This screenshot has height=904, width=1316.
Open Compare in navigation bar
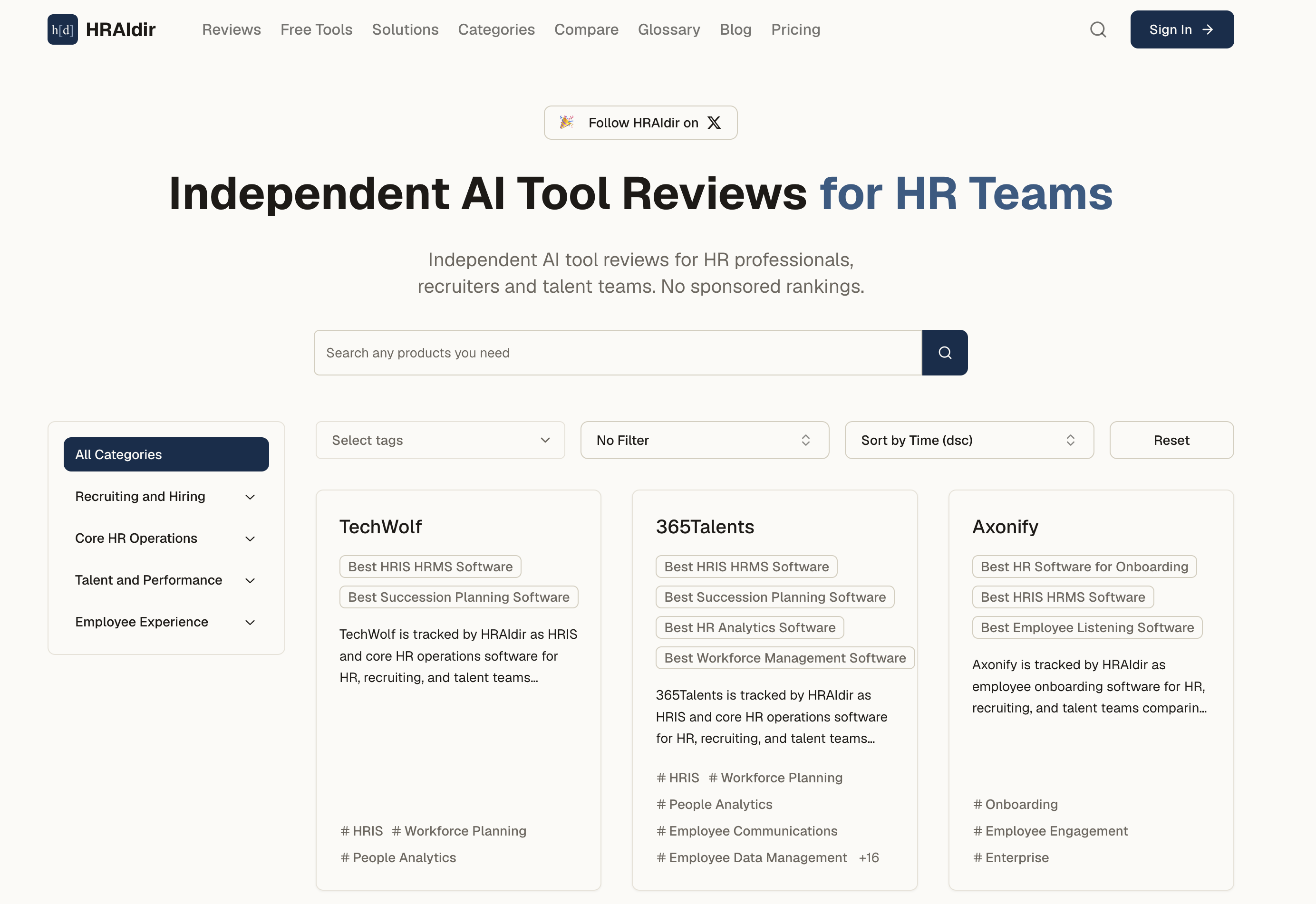point(586,29)
